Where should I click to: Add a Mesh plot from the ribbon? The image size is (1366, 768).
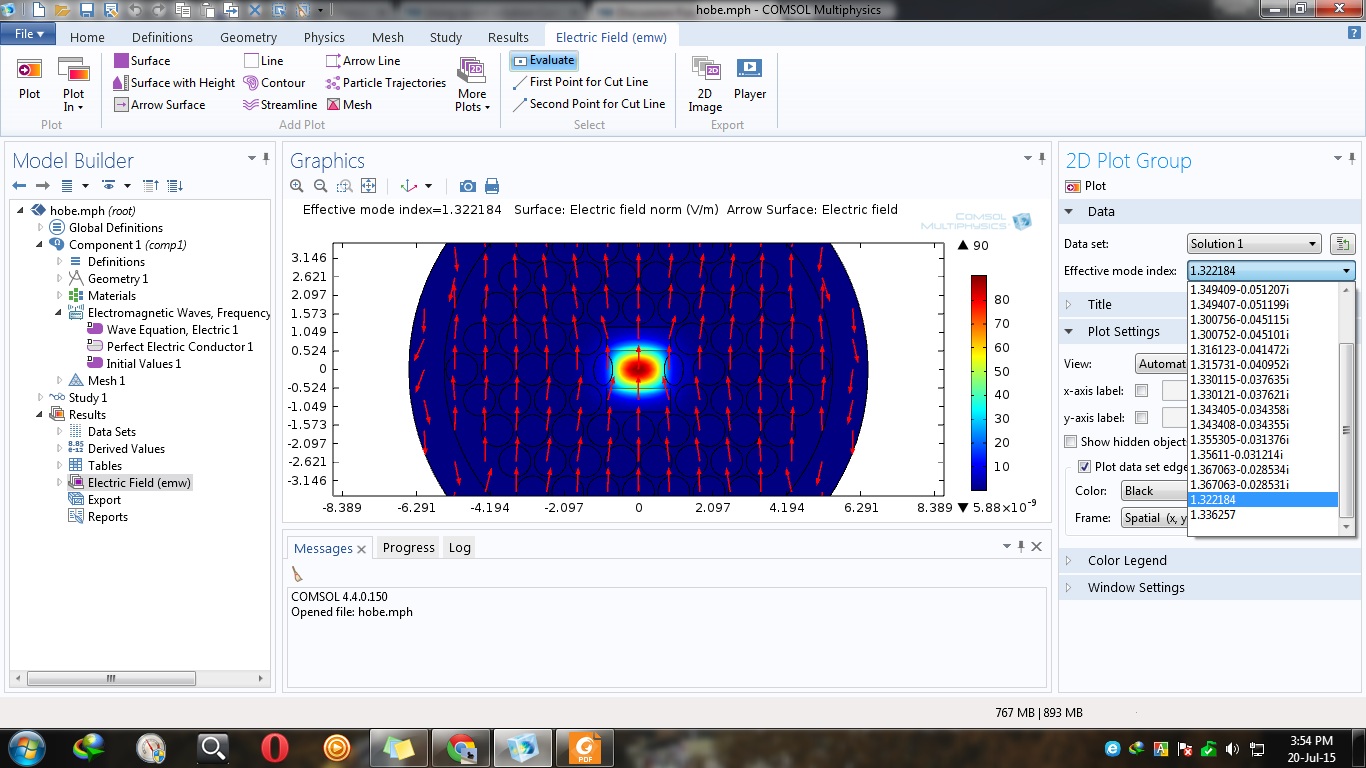click(x=349, y=105)
